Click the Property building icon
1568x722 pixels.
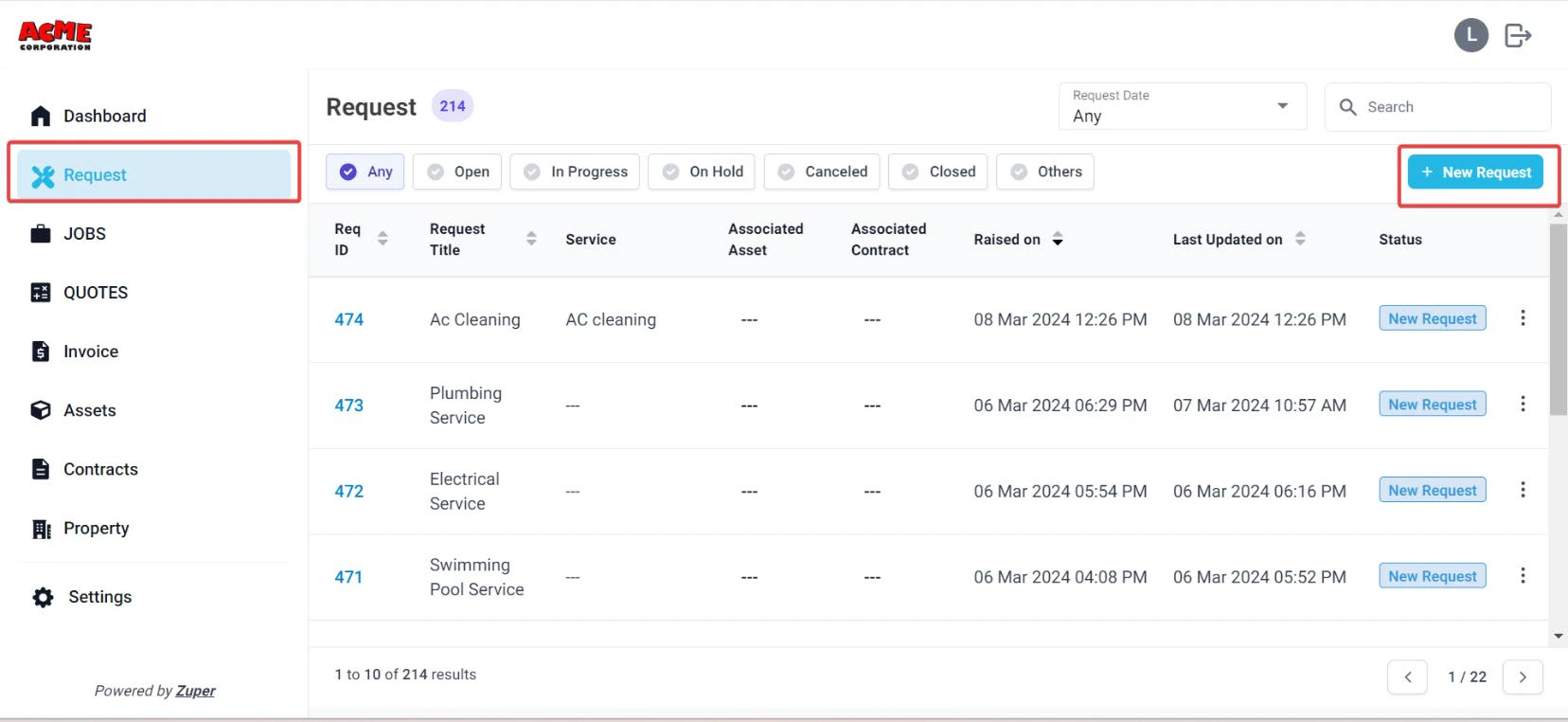coord(41,529)
